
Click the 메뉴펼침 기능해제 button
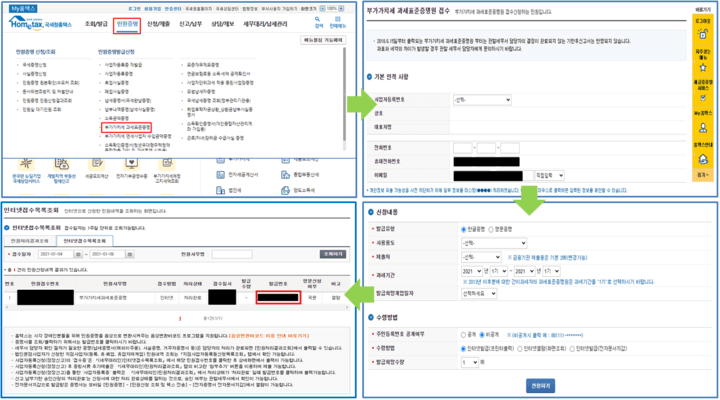(323, 40)
